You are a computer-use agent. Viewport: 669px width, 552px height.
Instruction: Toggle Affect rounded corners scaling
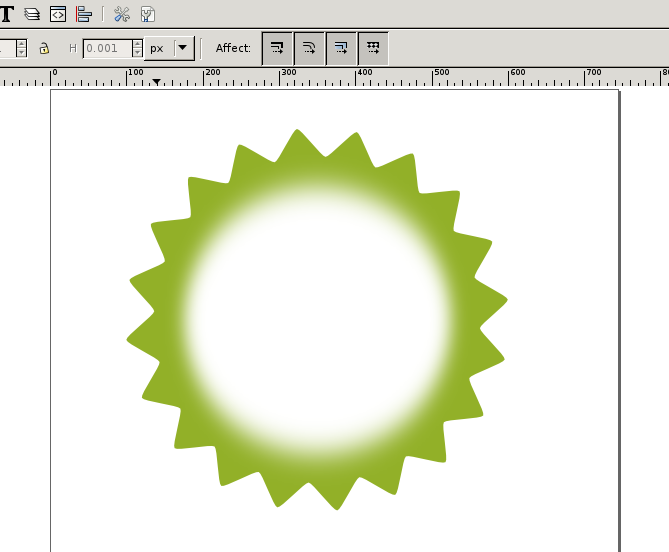click(309, 48)
